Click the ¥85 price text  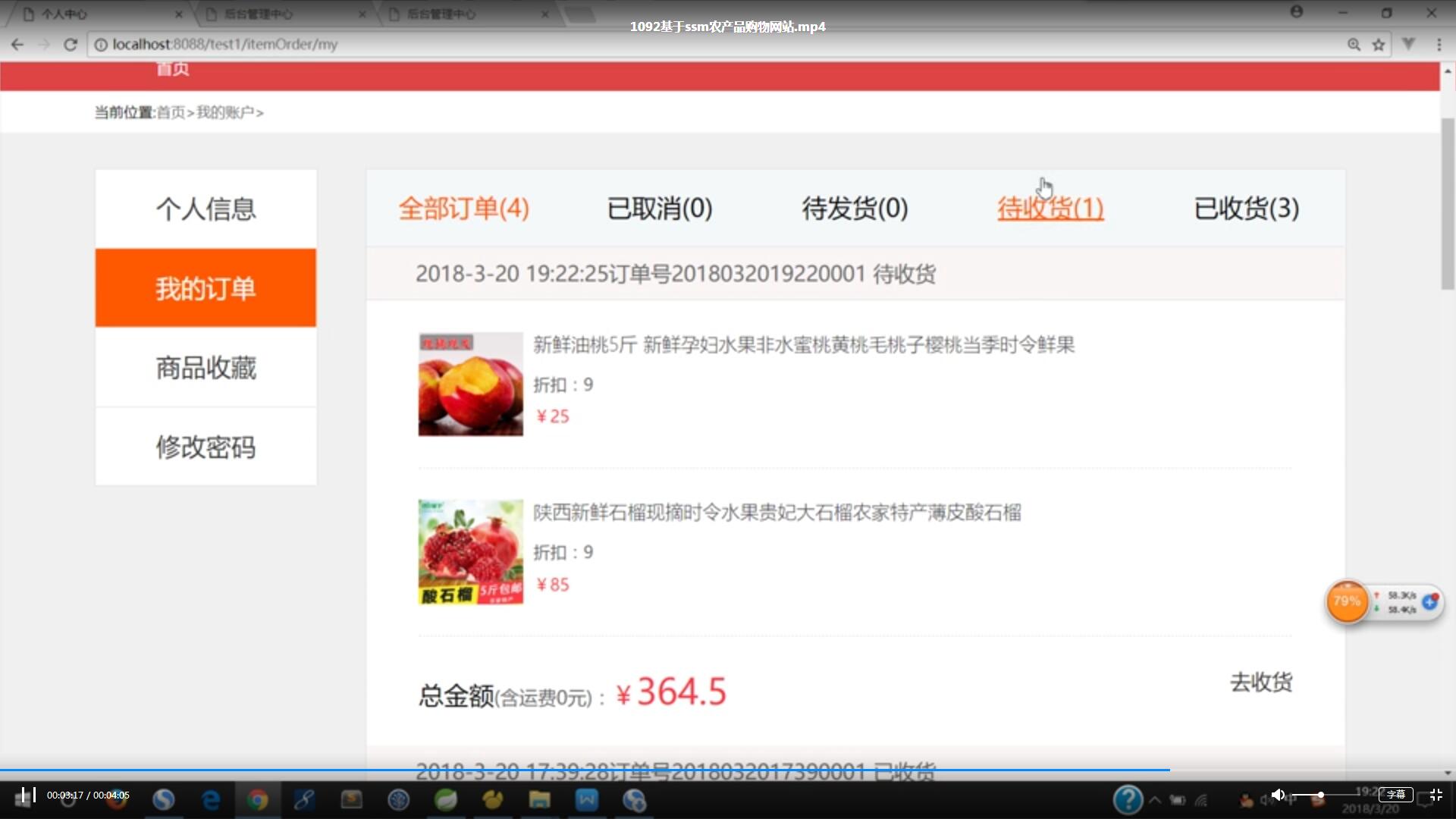click(x=553, y=585)
